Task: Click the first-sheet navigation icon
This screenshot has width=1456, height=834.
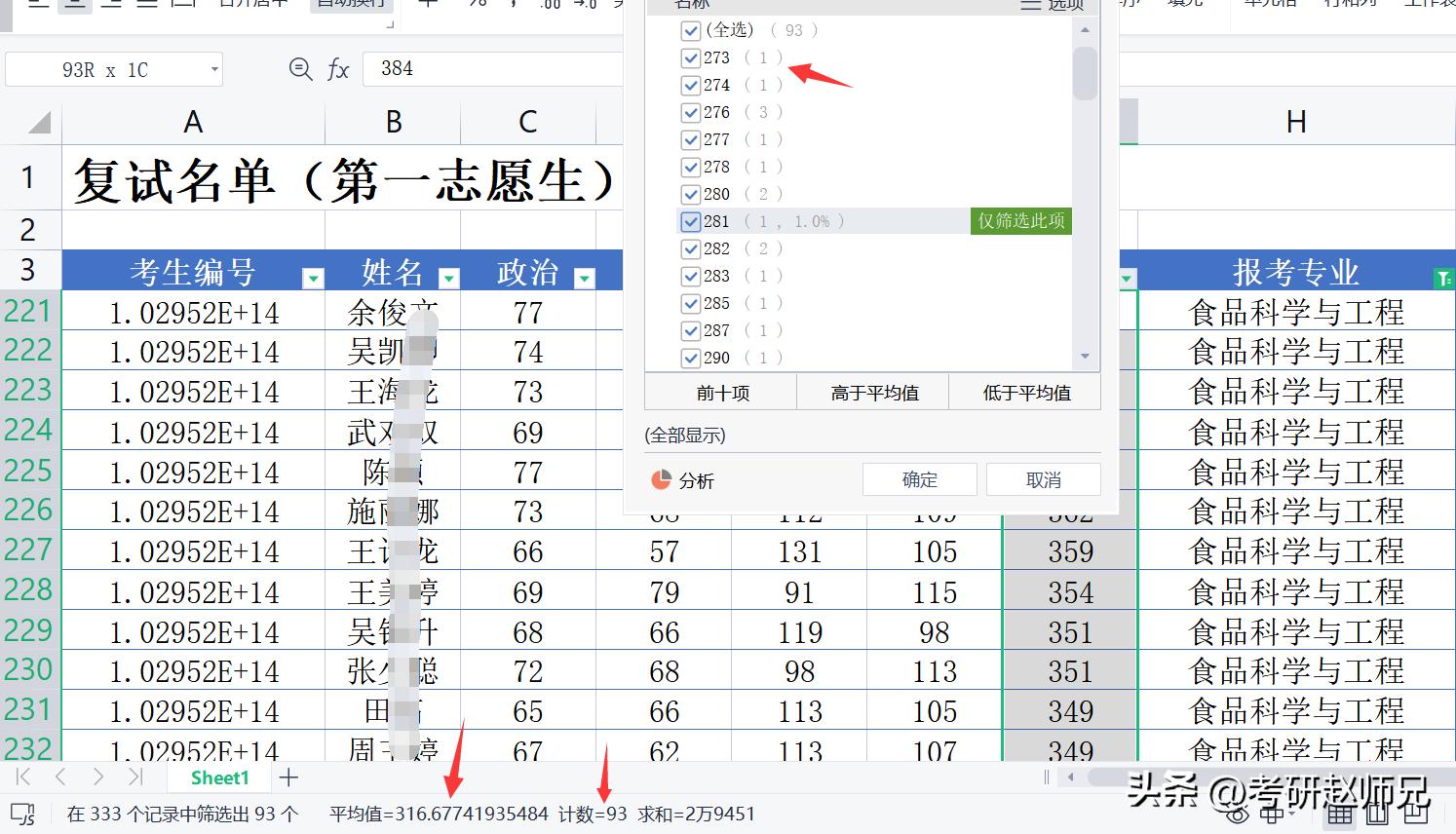Action: click(x=21, y=777)
